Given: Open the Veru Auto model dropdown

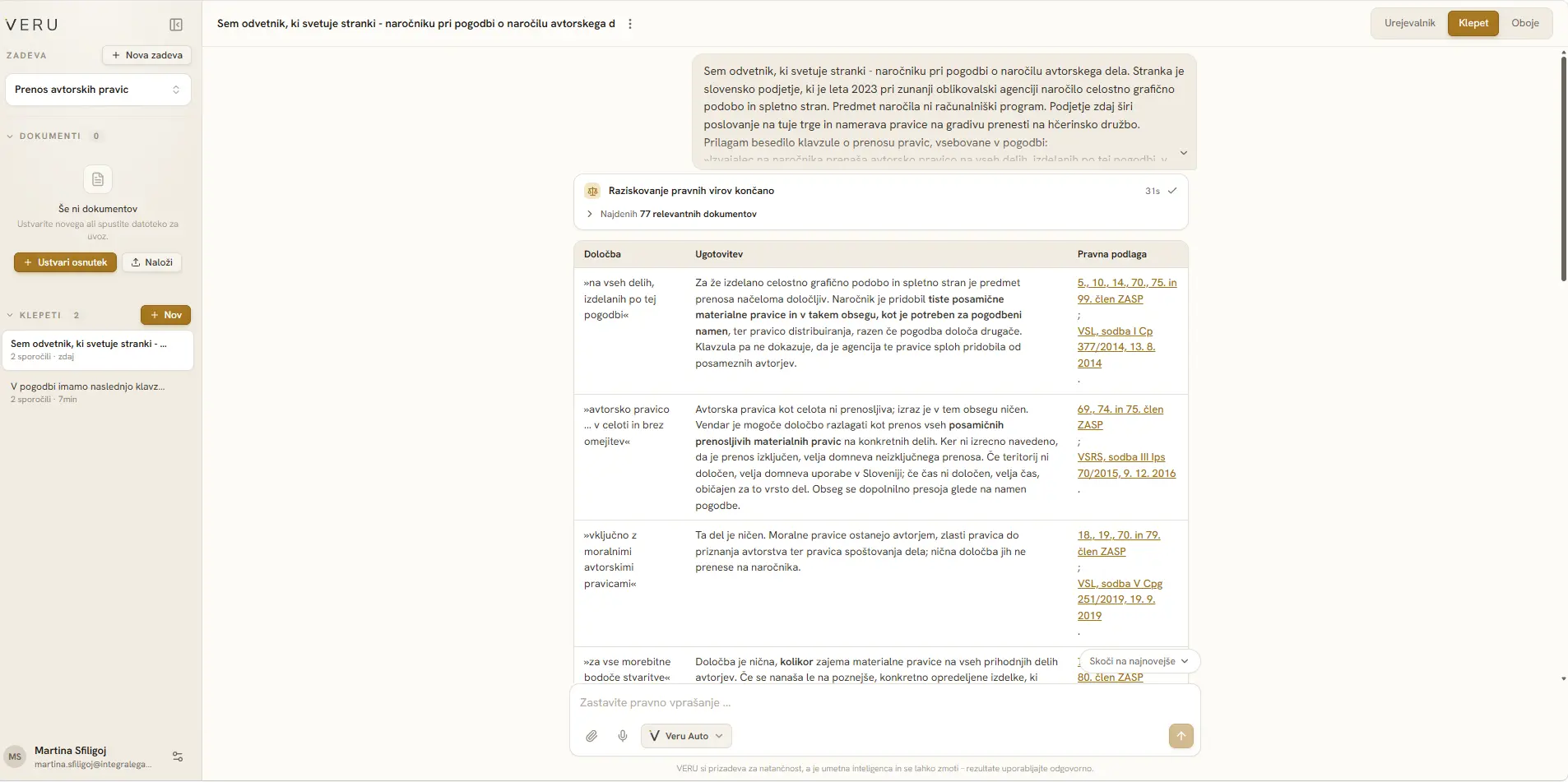Looking at the screenshot, I should coord(686,736).
